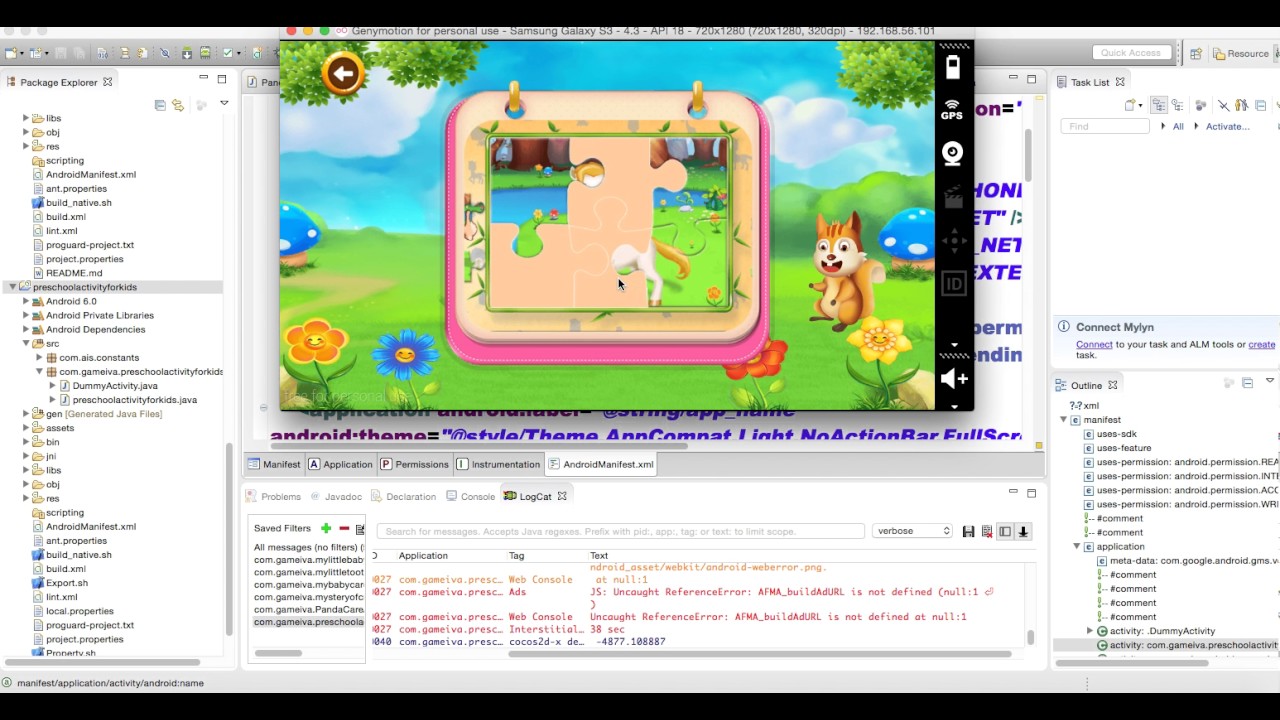This screenshot has width=1280, height=720.
Task: Edit the selected LogCat filter
Action: [x=360, y=529]
